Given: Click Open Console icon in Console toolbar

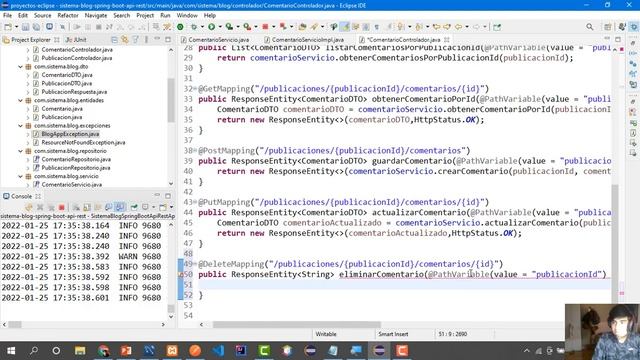Looking at the screenshot, I should click(162, 207).
